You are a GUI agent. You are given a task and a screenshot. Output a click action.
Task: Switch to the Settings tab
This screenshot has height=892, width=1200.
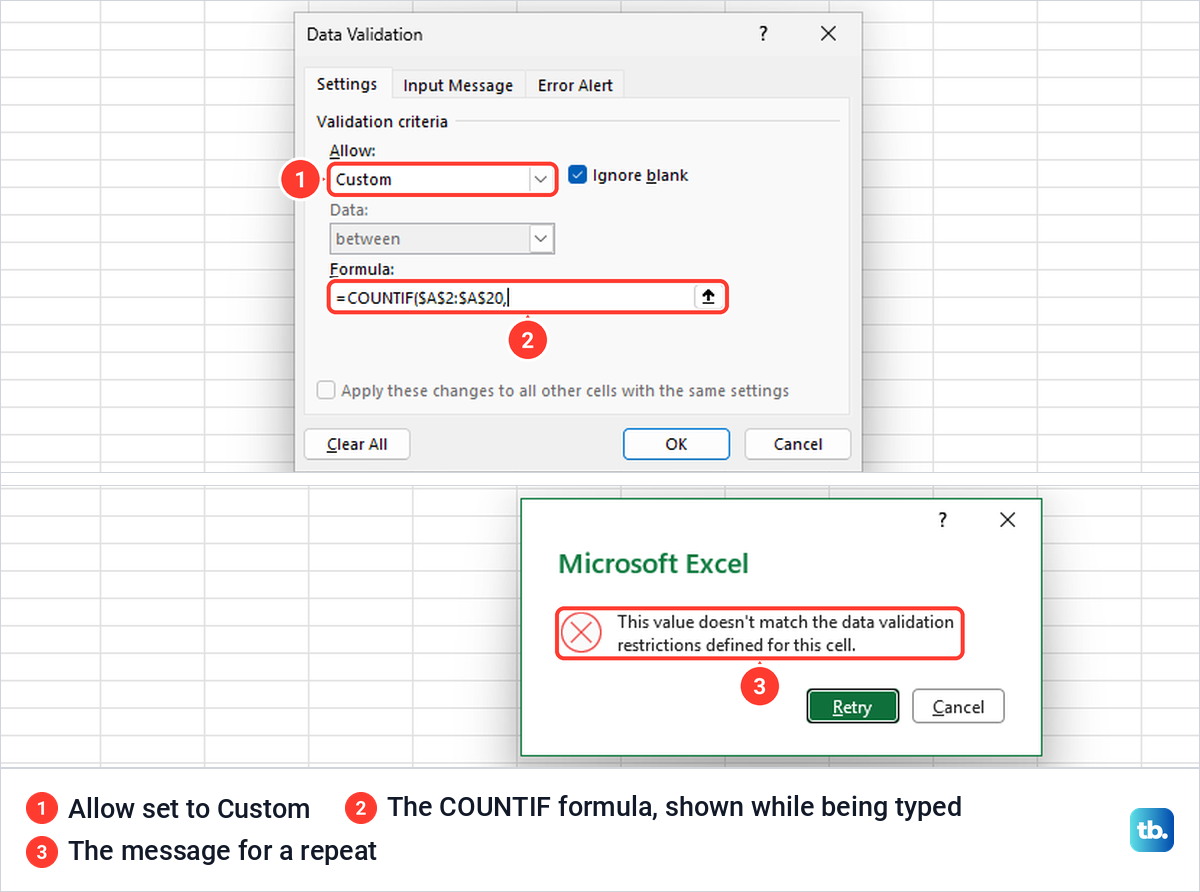point(347,85)
